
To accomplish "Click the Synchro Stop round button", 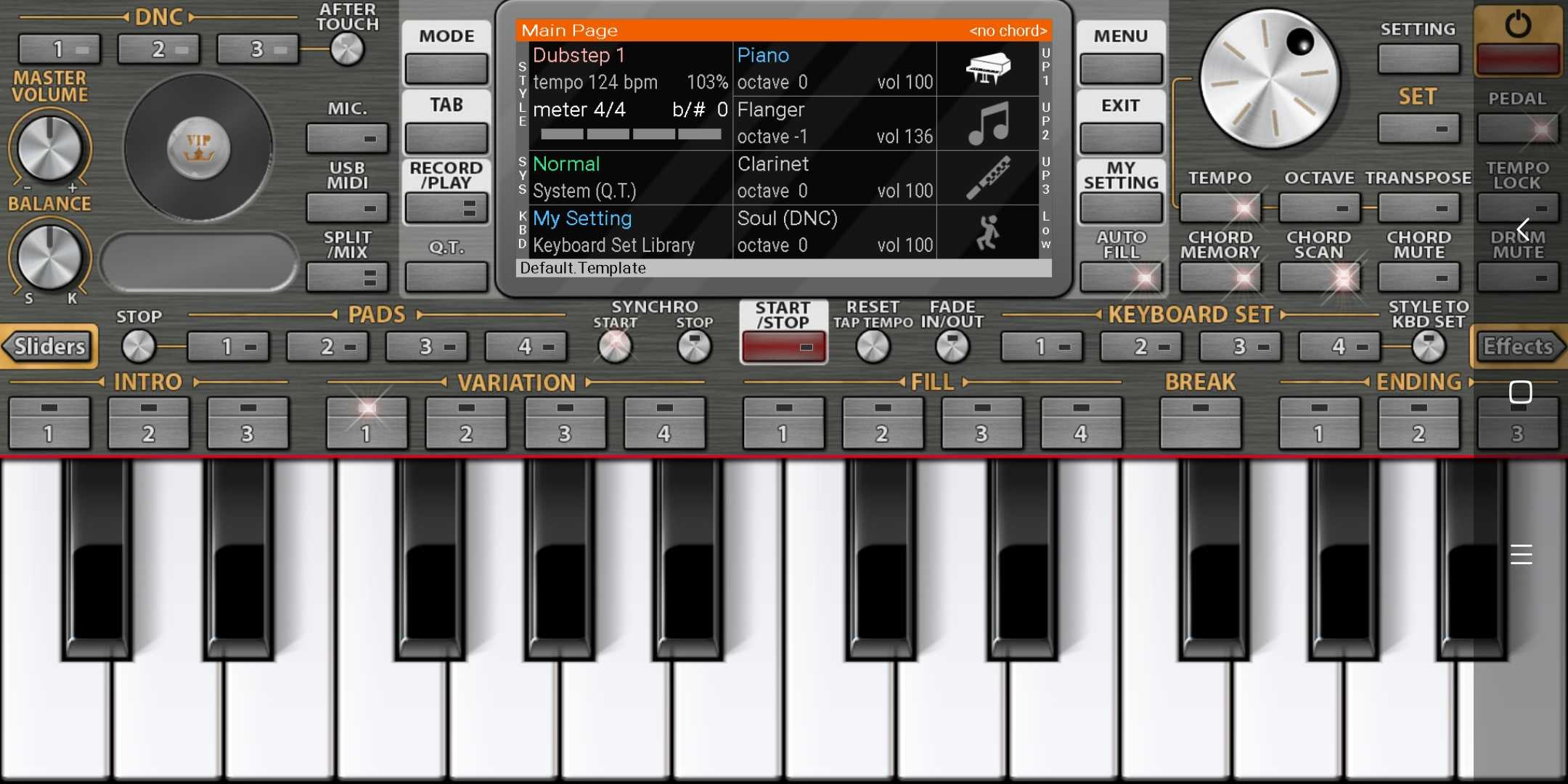I will [694, 347].
